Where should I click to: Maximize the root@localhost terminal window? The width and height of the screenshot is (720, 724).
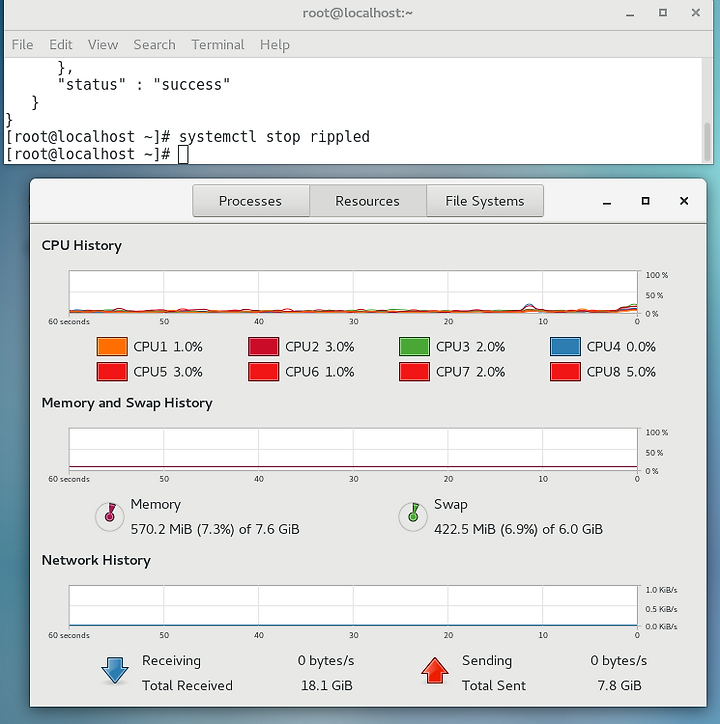tap(663, 13)
